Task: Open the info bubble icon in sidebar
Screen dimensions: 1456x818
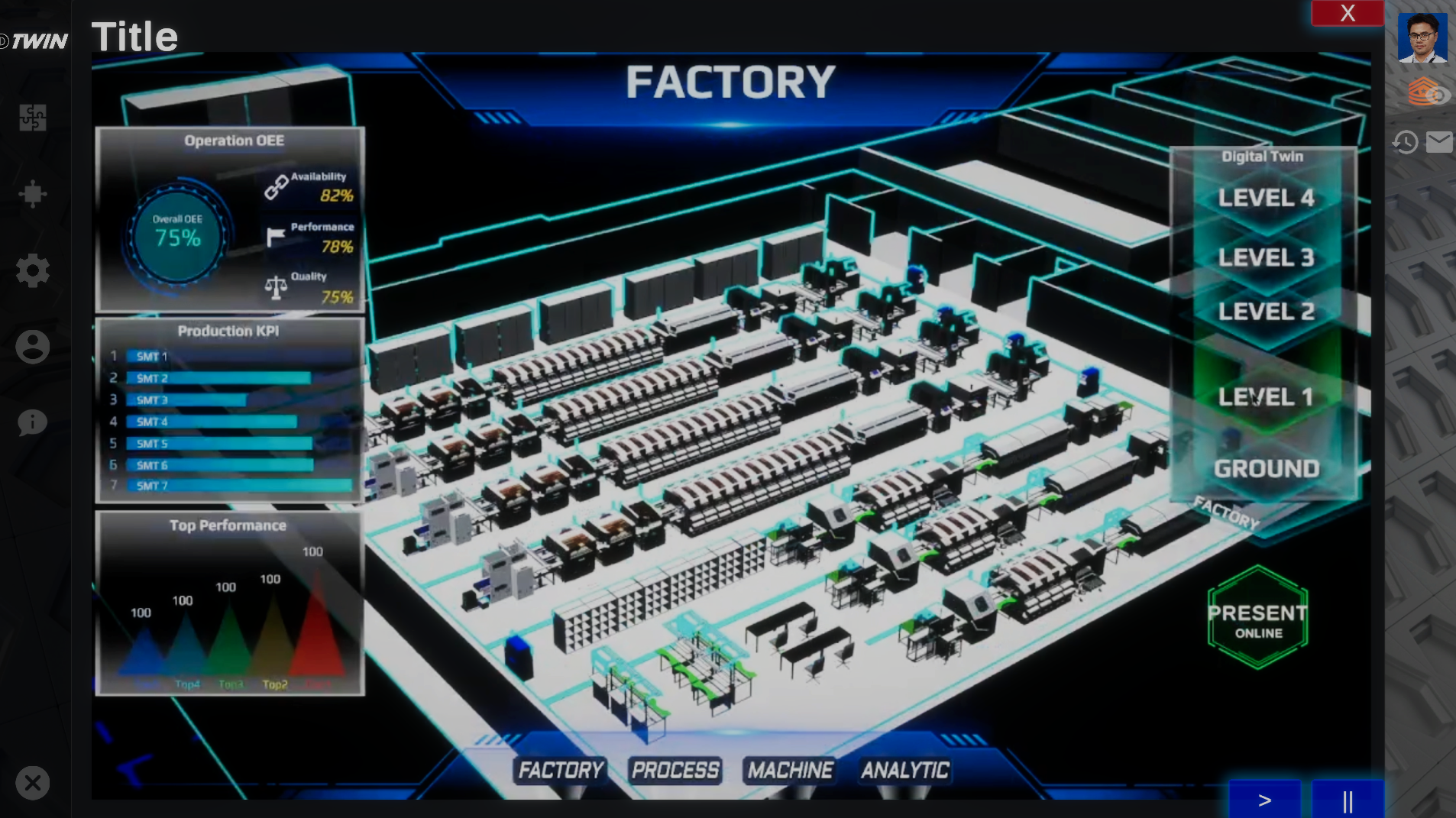Action: [33, 422]
